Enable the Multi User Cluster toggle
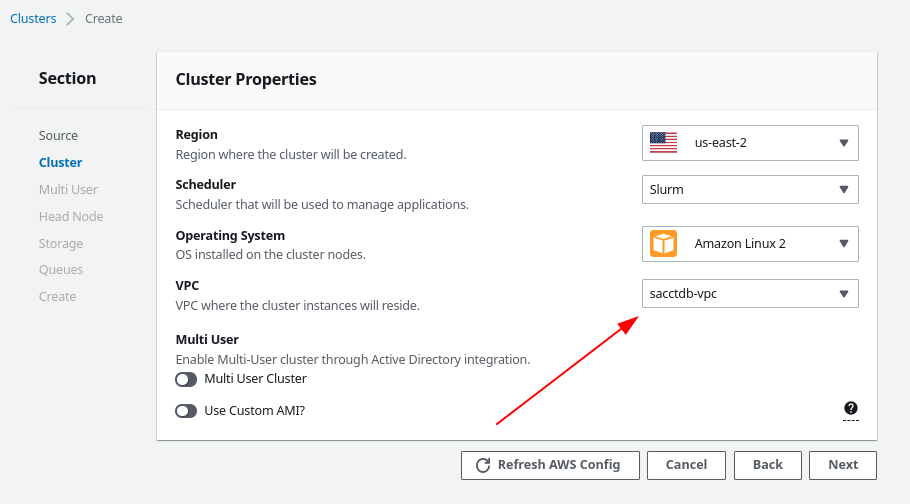This screenshot has height=504, width=910. 186,379
